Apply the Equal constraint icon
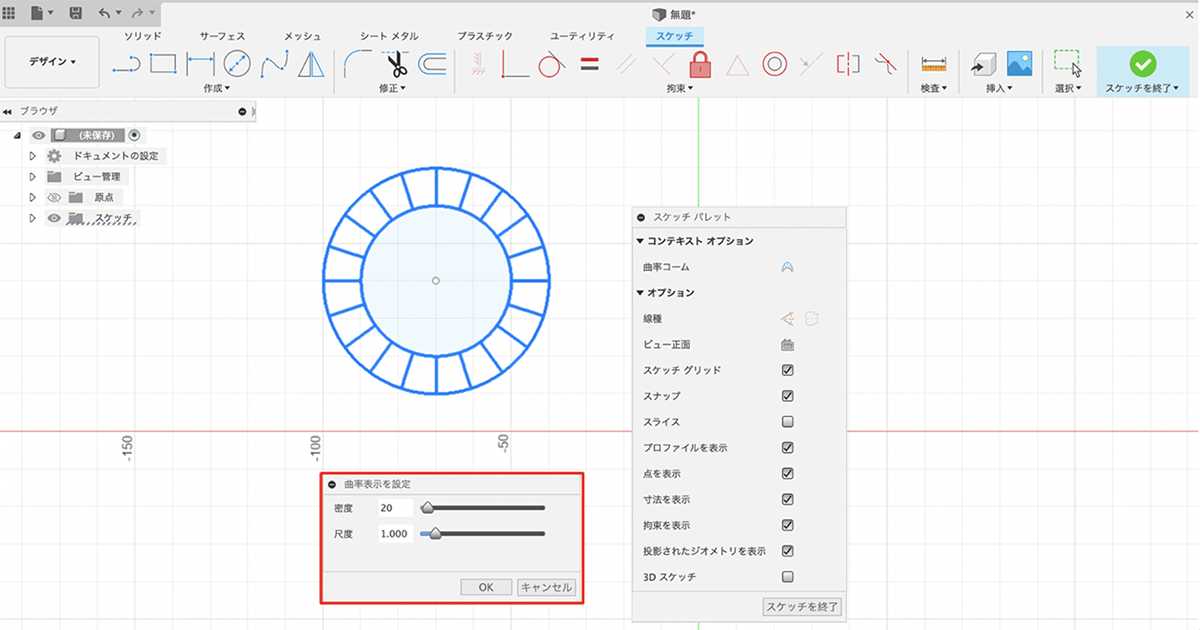Image resolution: width=1200 pixels, height=630 pixels. point(590,65)
